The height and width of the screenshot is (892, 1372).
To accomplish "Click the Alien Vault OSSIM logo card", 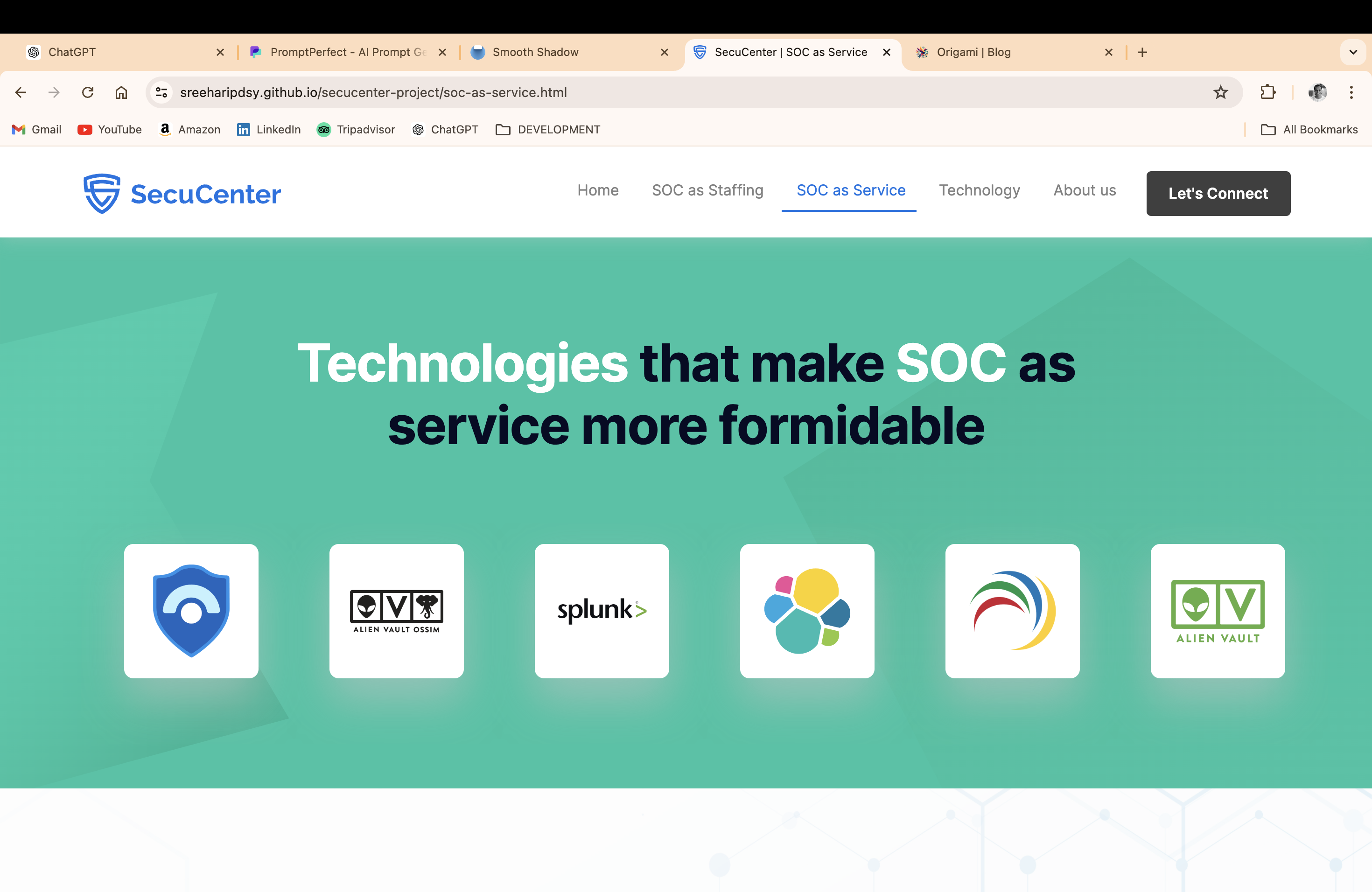I will click(x=396, y=611).
